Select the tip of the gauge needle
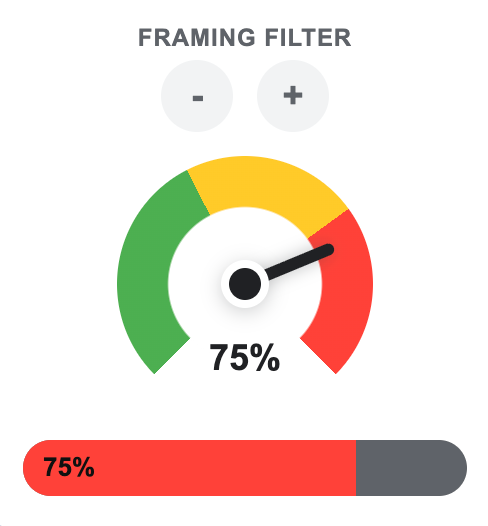Image resolution: width=488 pixels, height=526 pixels. (x=328, y=250)
